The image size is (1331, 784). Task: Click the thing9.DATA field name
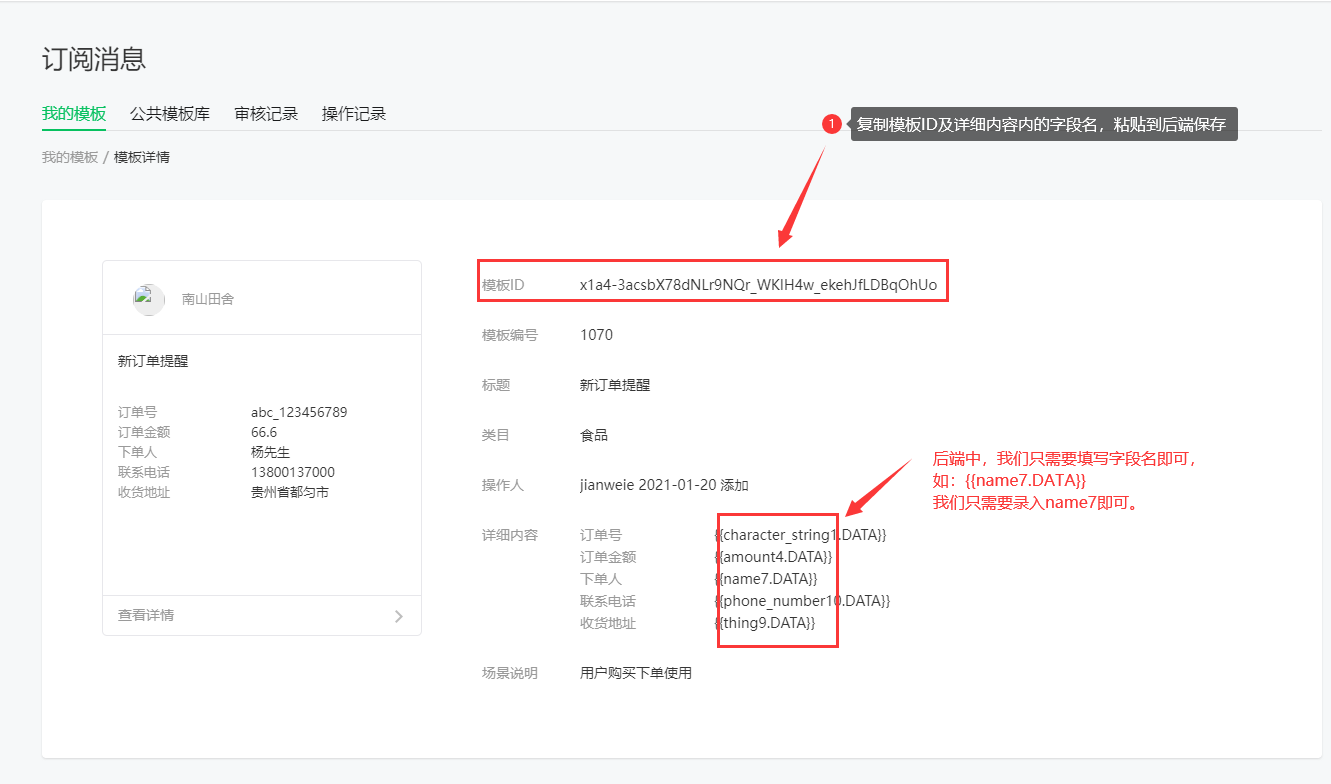pos(765,623)
